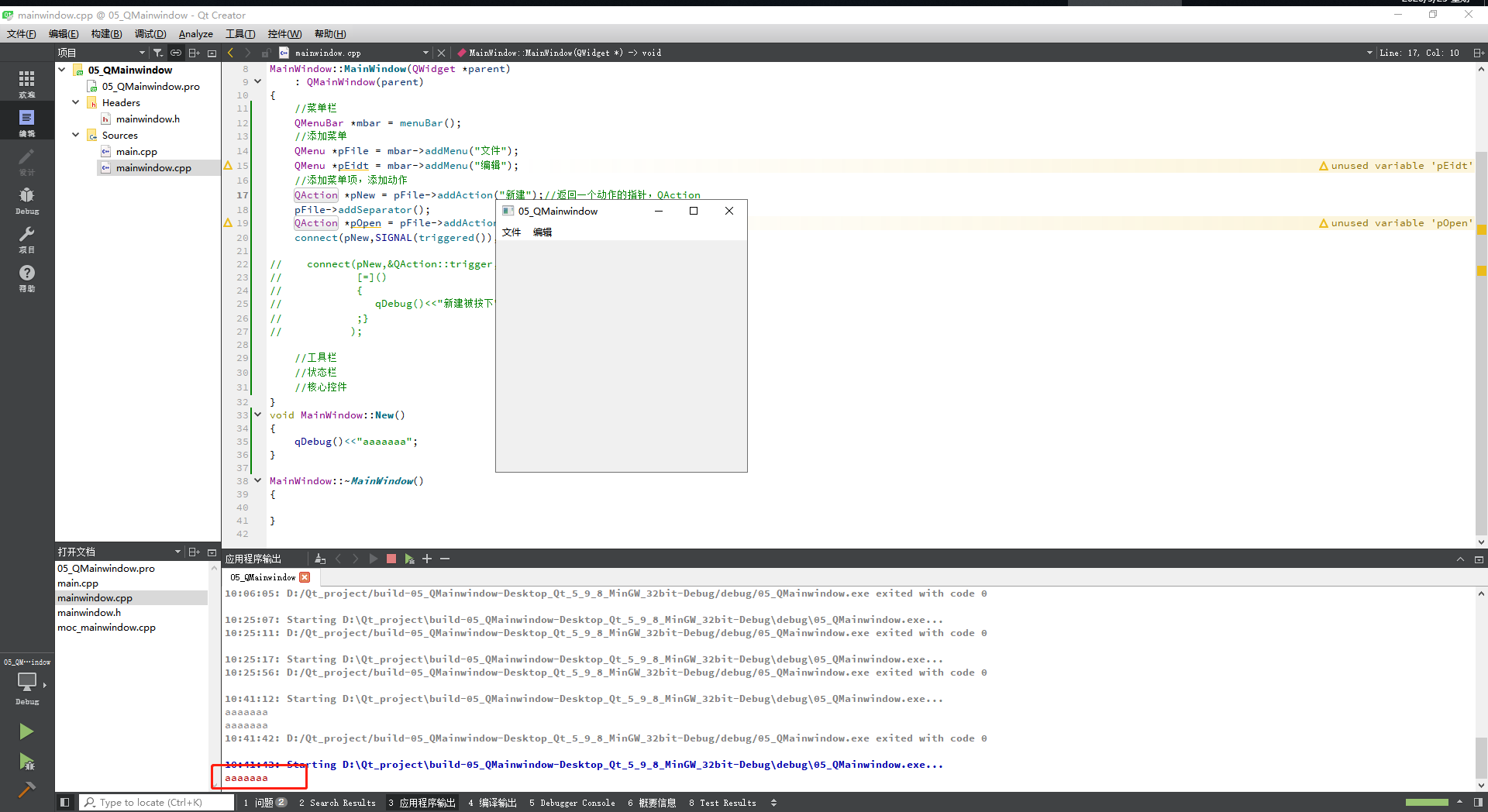Click the green Run button

coord(26,731)
